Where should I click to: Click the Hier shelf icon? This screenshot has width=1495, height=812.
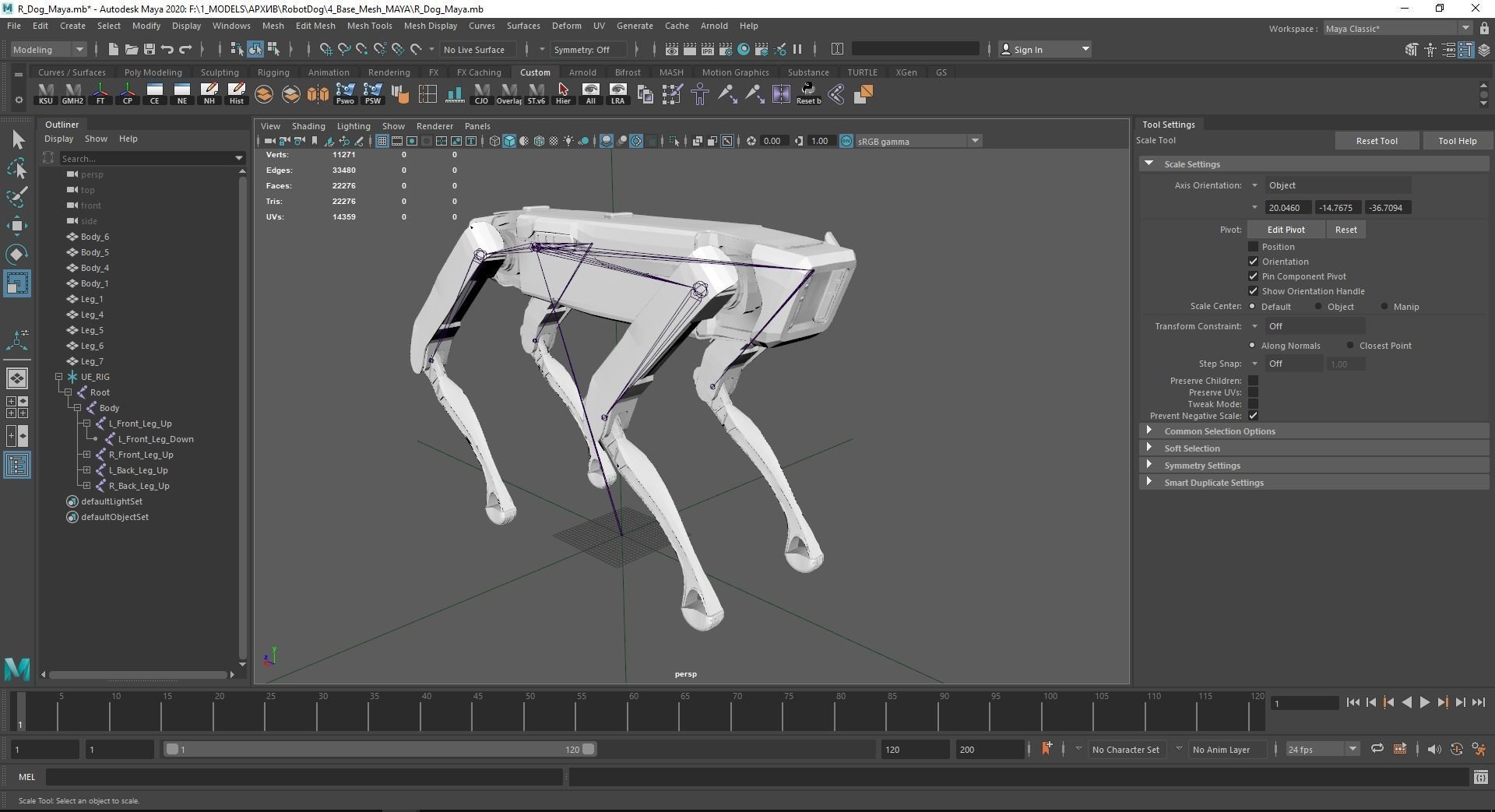click(563, 94)
